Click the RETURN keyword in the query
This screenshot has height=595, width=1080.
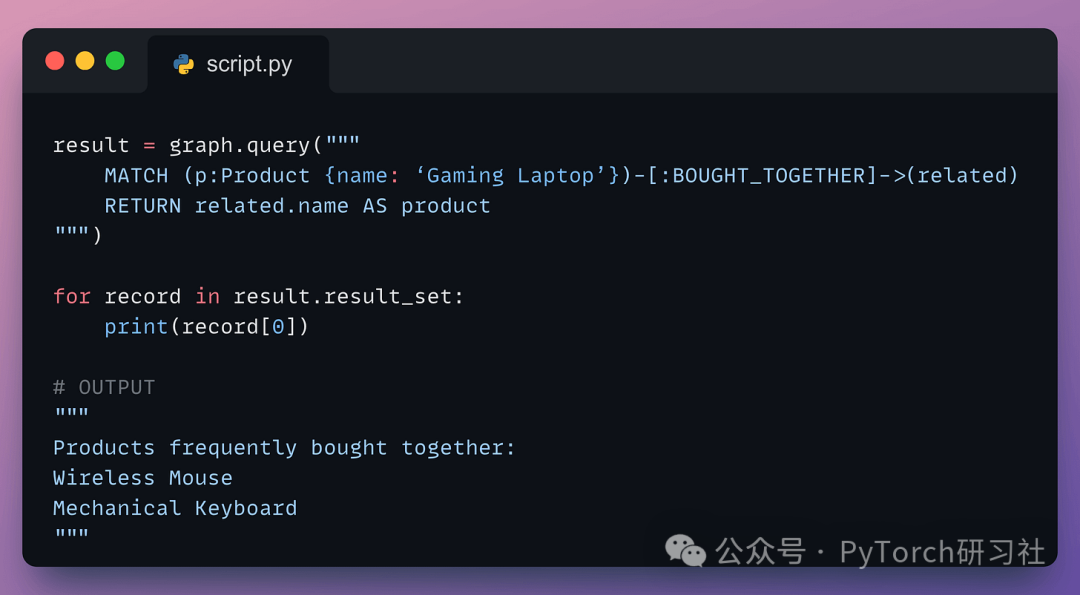pos(142,206)
